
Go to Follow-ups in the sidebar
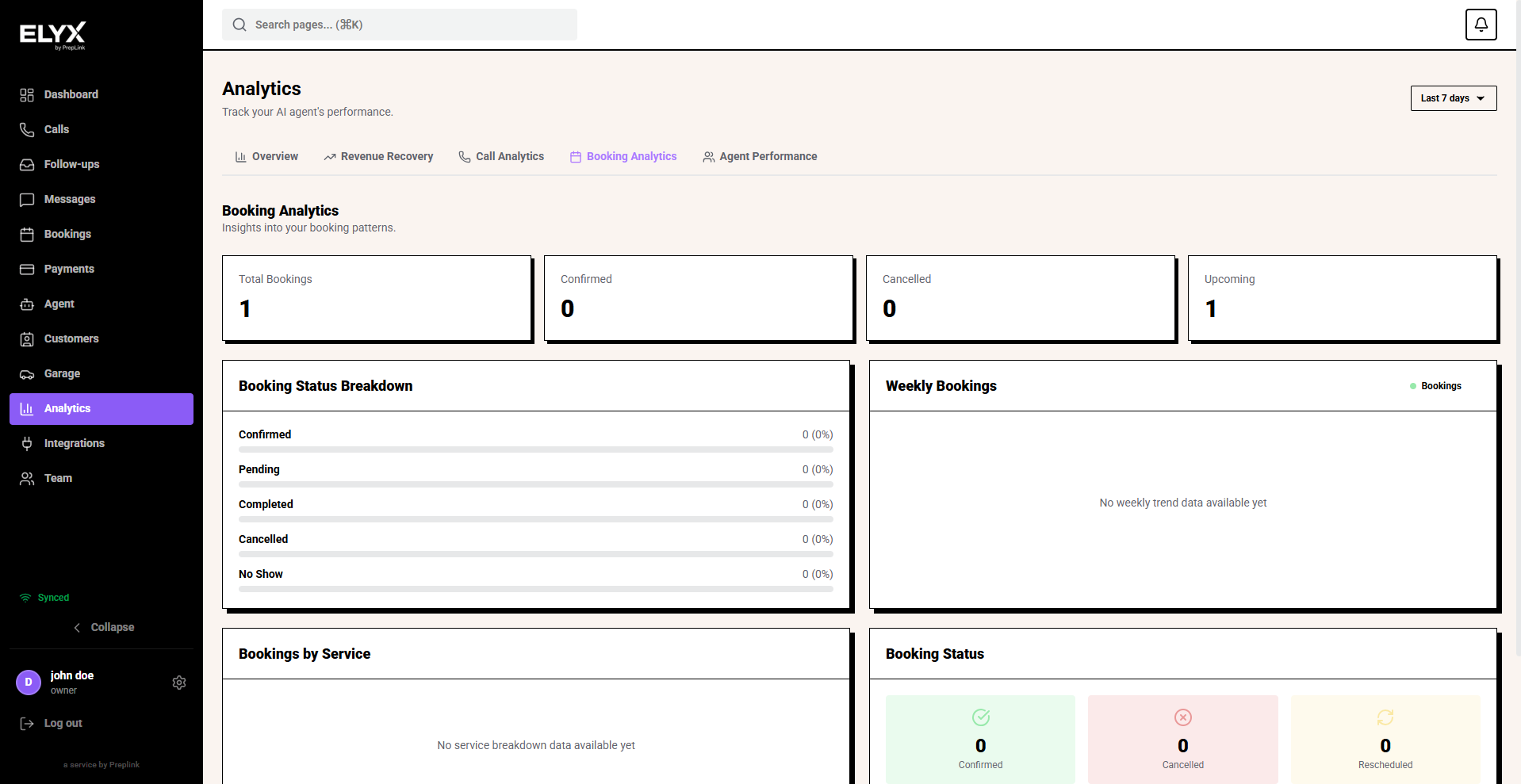[102, 165]
